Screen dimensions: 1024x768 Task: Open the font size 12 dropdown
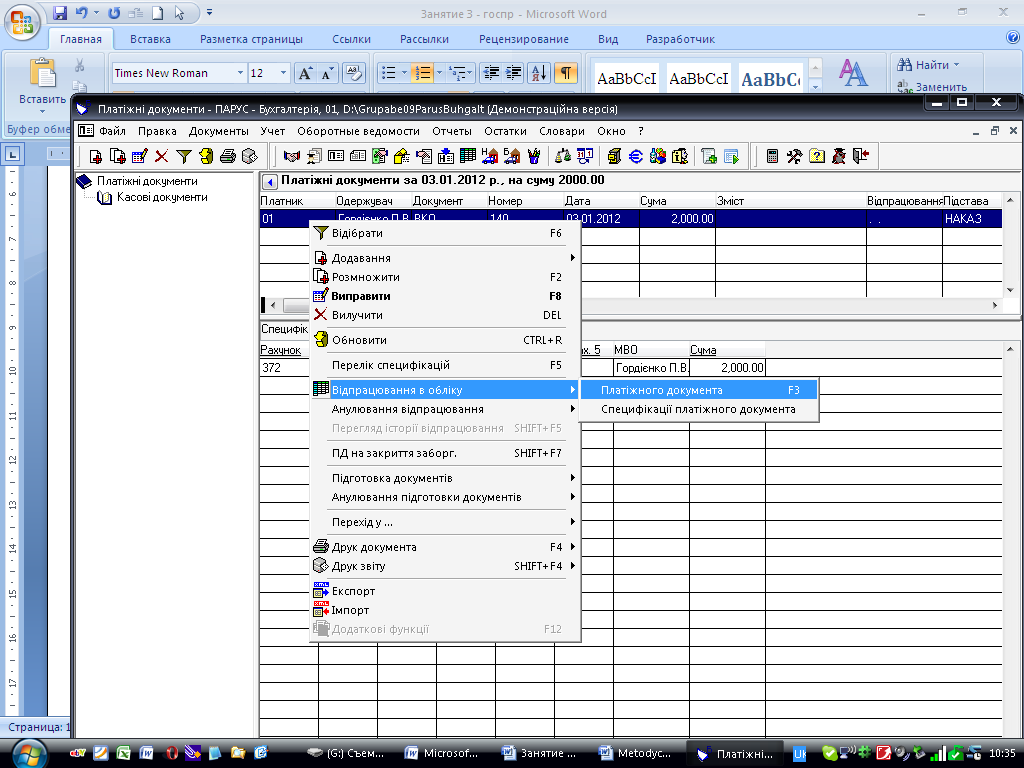coord(283,73)
